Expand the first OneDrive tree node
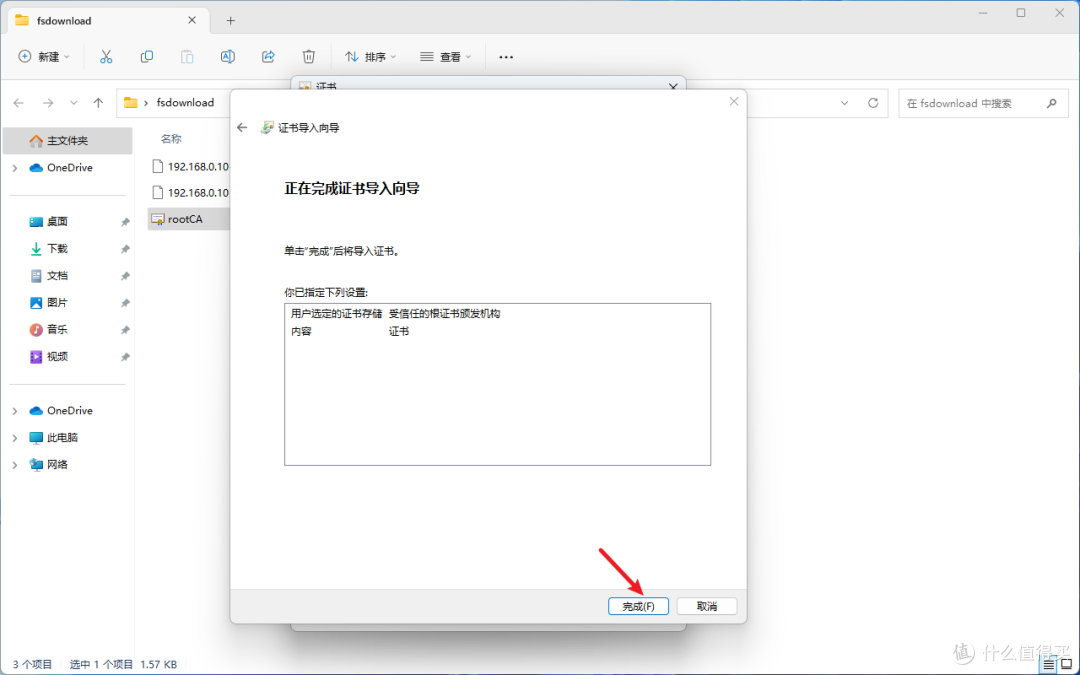This screenshot has height=675, width=1080. 14,167
